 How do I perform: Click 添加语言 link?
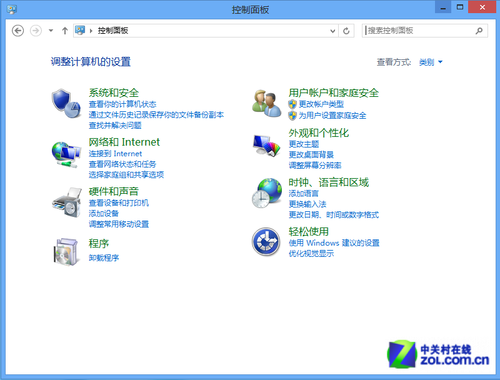(x=304, y=194)
